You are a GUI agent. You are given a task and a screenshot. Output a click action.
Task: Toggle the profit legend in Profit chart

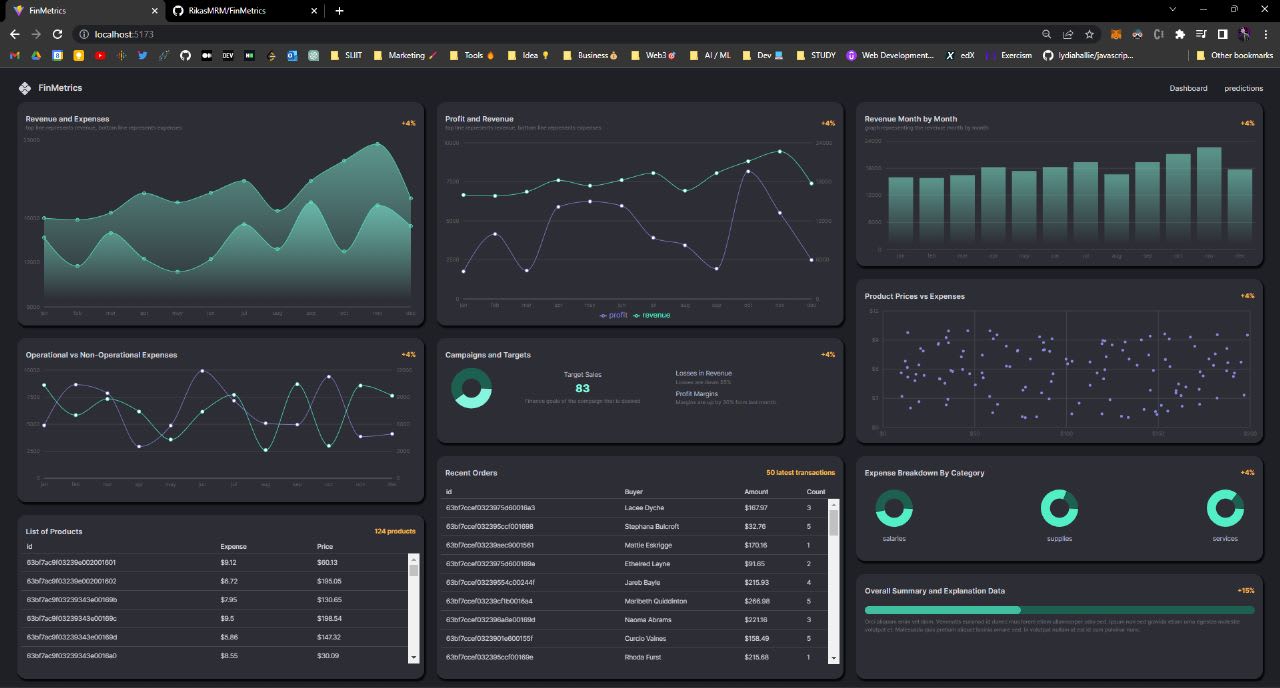614,315
